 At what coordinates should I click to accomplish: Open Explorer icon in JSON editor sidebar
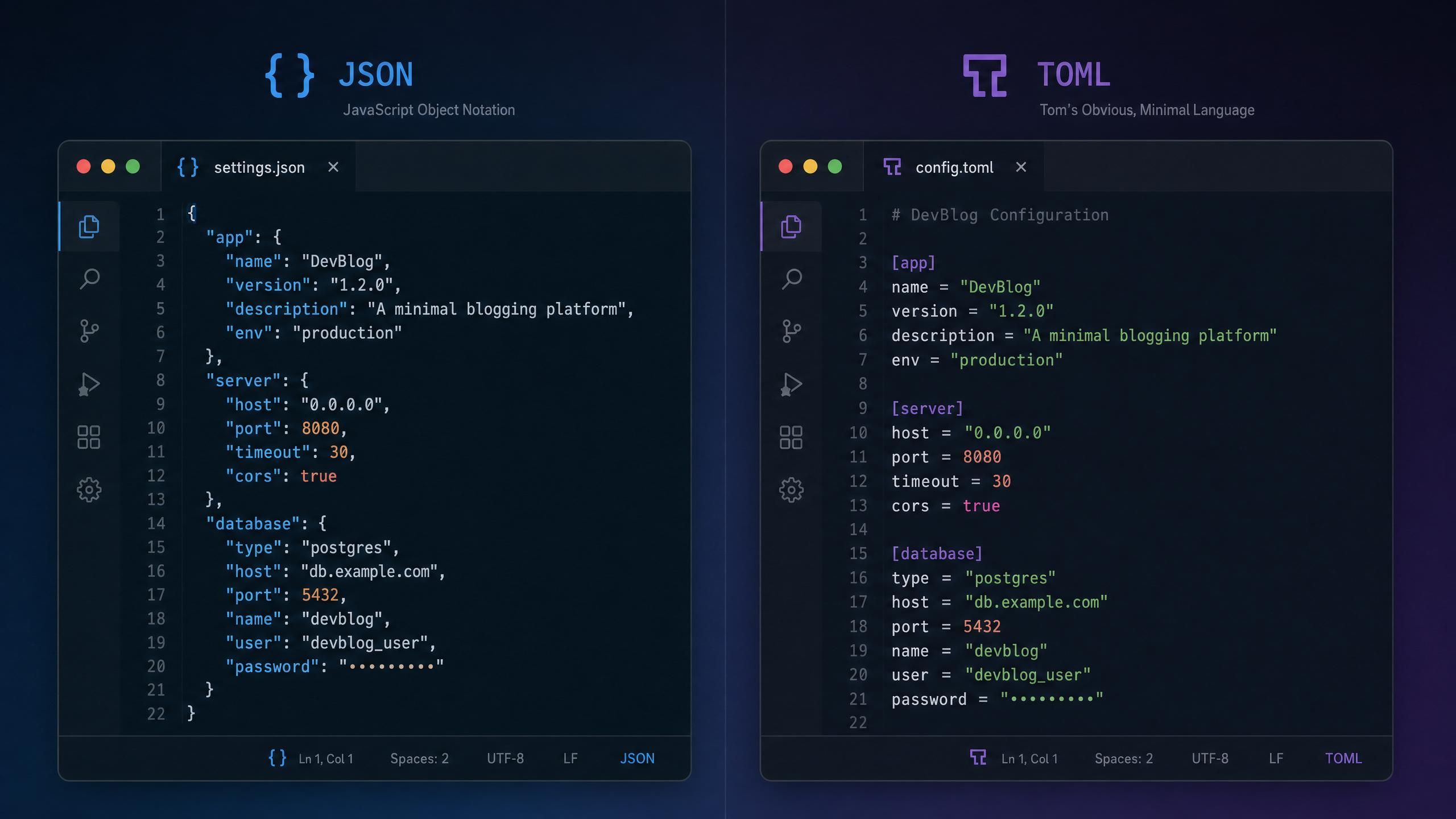[x=89, y=226]
